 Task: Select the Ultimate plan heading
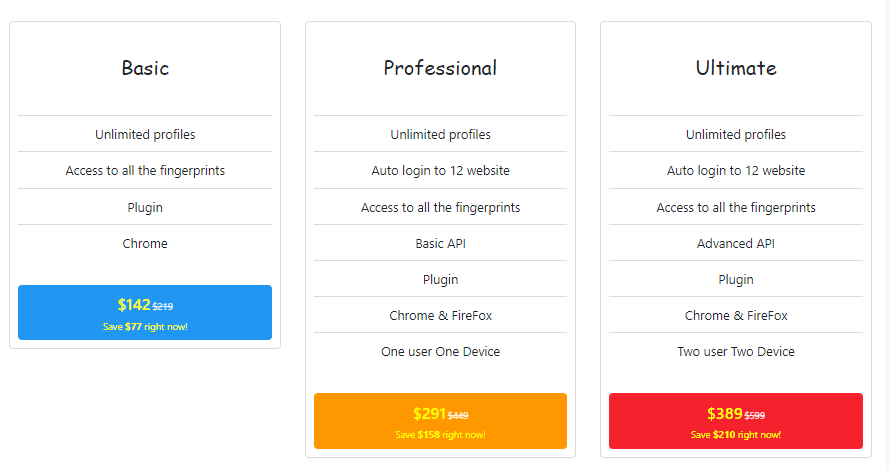coord(736,68)
